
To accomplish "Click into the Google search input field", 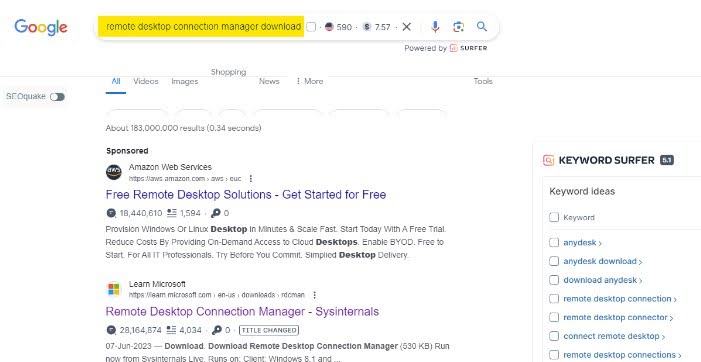I will [x=201, y=27].
